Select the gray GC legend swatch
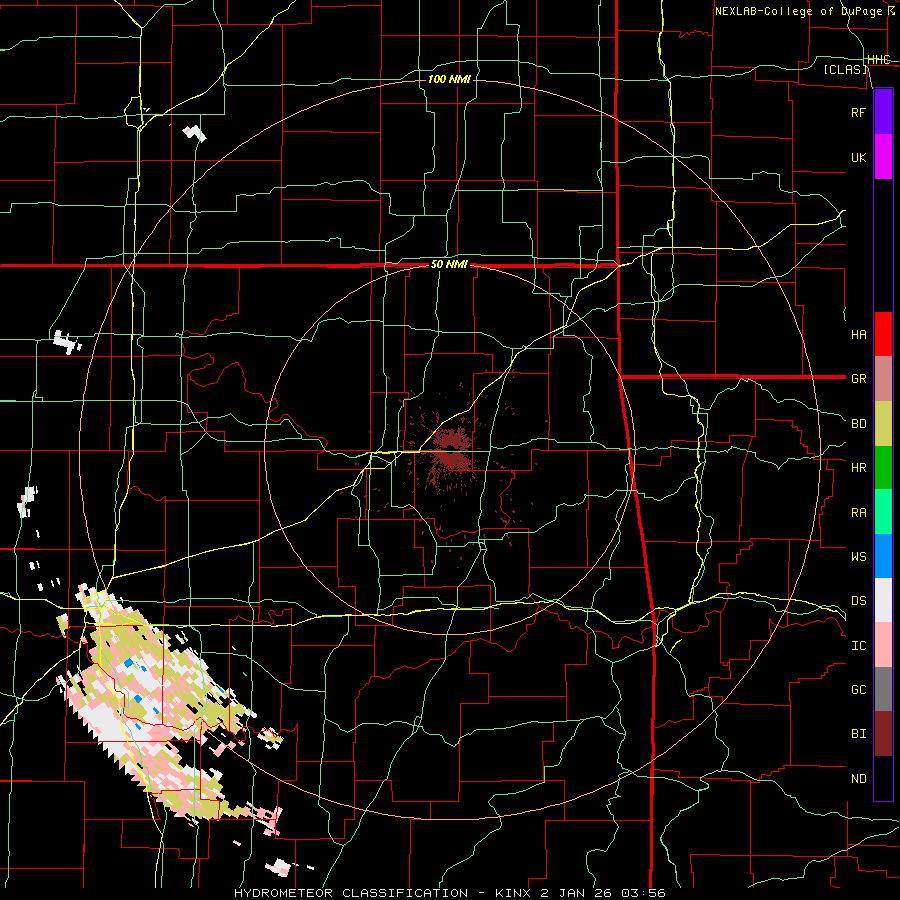Viewport: 900px width, 900px height. click(883, 689)
